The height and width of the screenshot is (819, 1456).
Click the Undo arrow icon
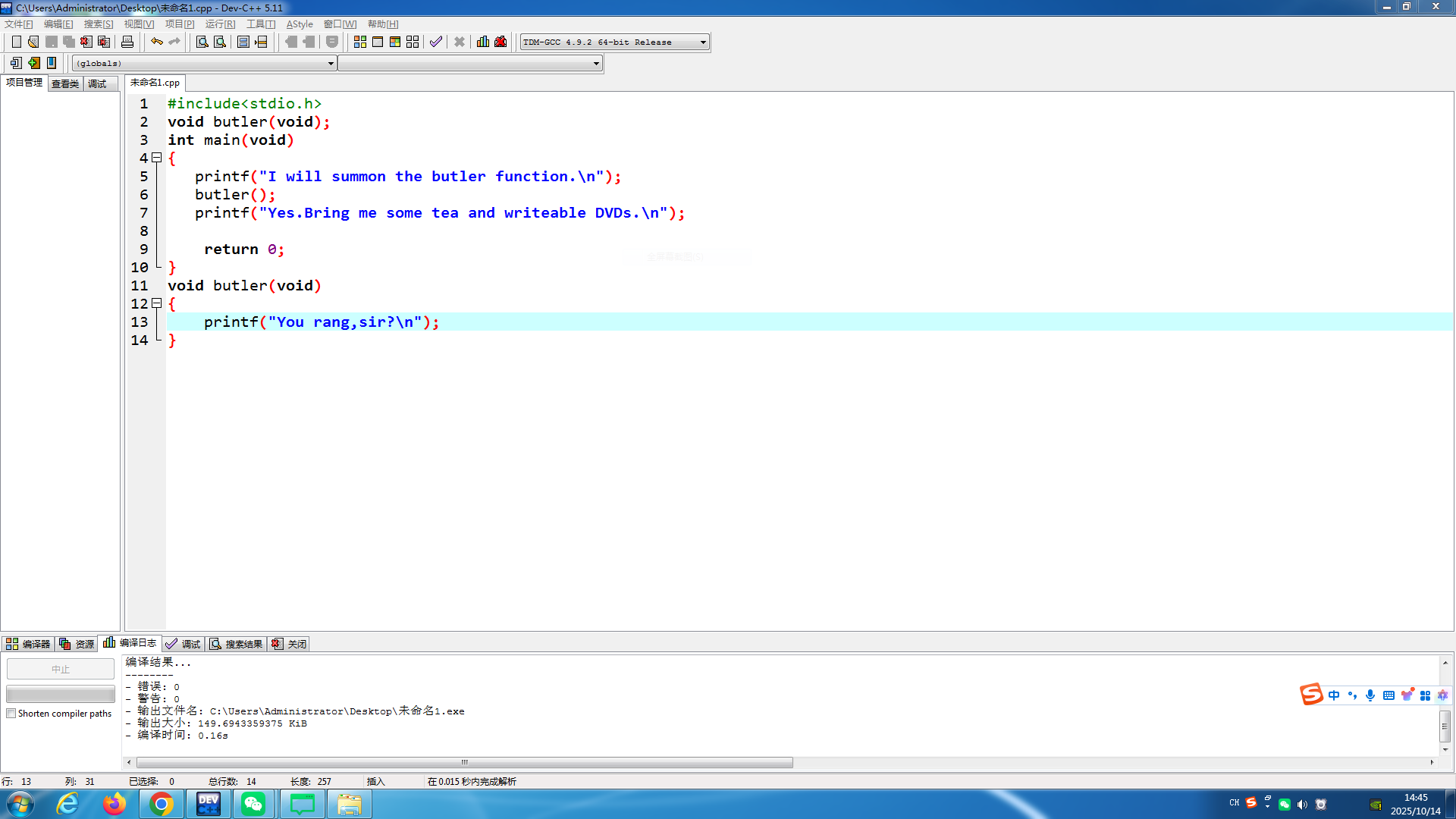click(x=156, y=42)
